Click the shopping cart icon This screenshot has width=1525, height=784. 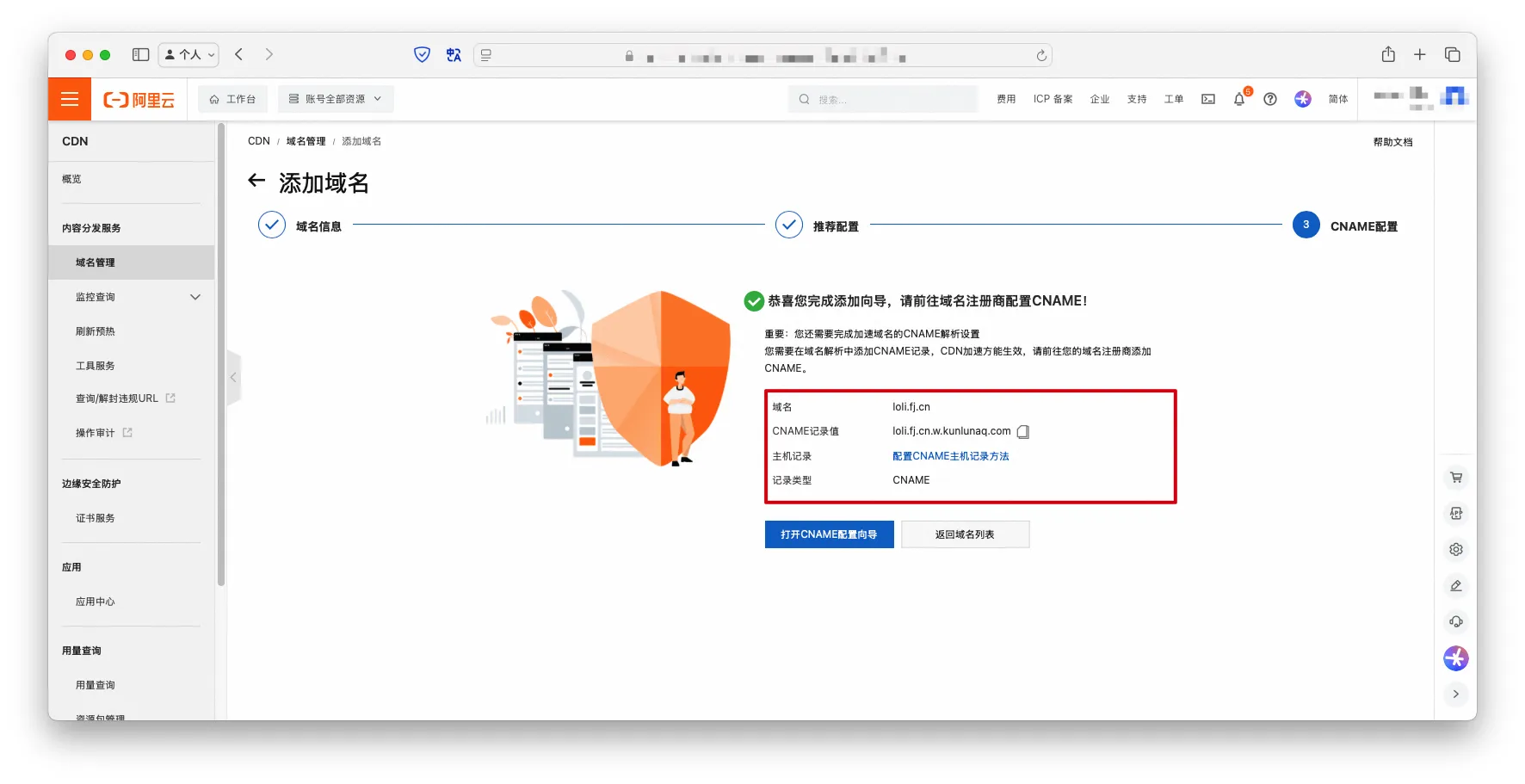(1456, 478)
